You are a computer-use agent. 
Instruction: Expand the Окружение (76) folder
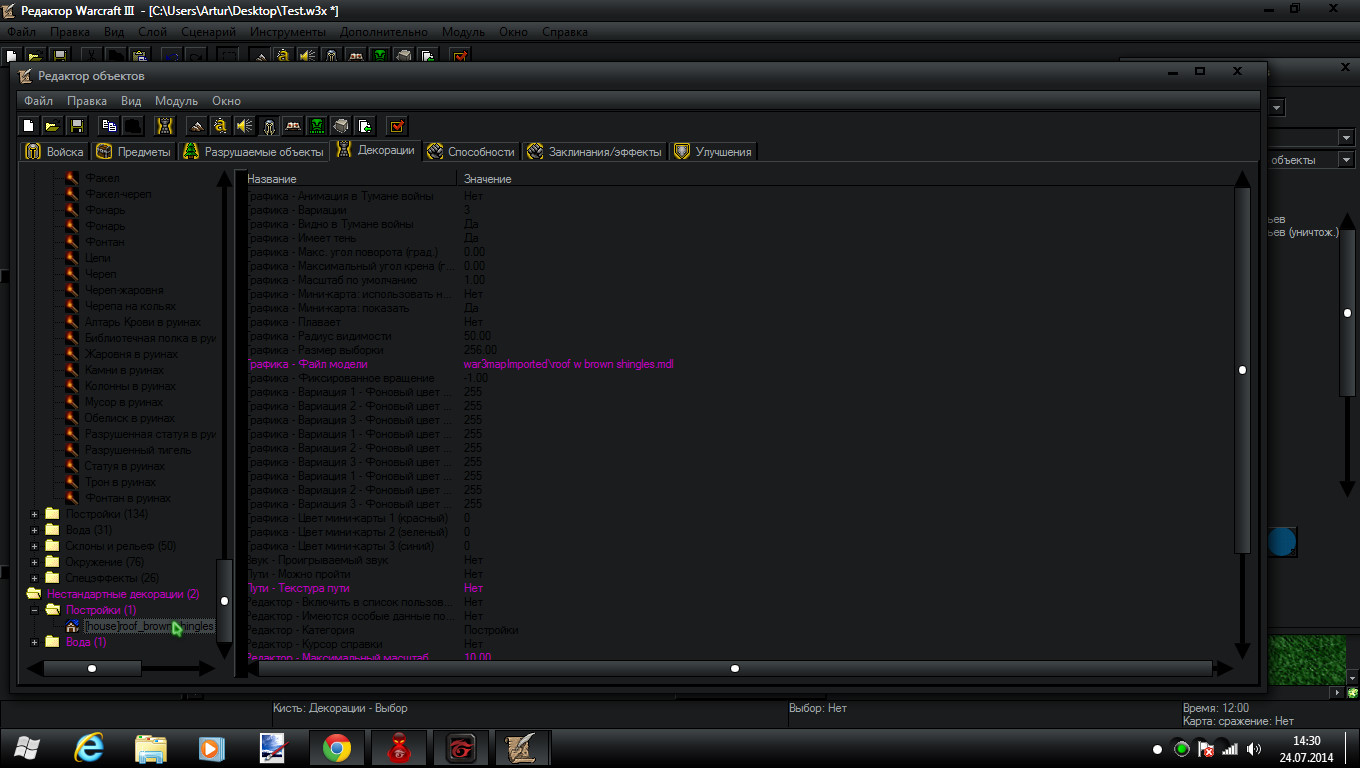tap(34, 562)
